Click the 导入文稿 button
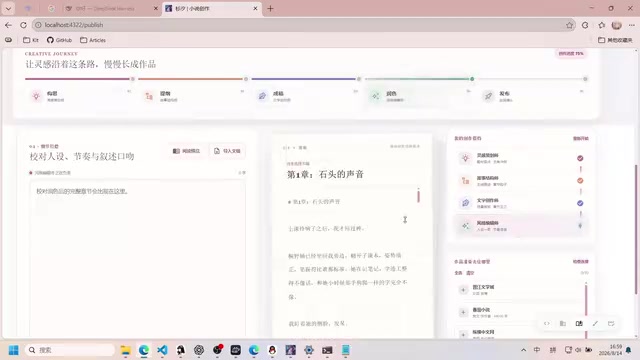The width and height of the screenshot is (640, 360). 227,151
